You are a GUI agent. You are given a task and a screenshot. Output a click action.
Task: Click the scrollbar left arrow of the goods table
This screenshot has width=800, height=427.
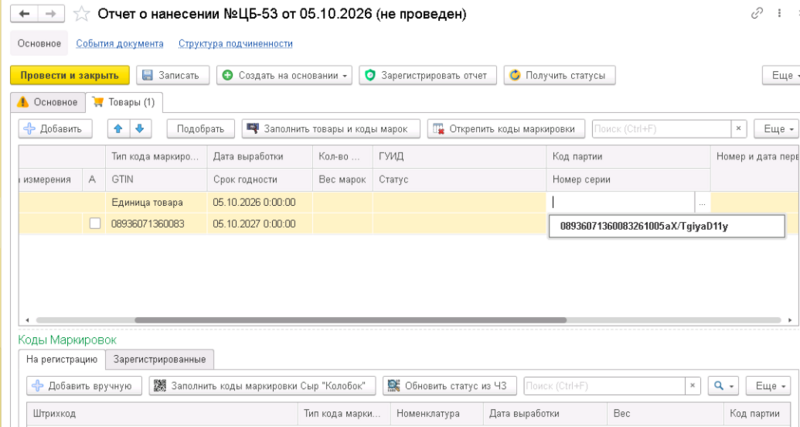[27, 320]
